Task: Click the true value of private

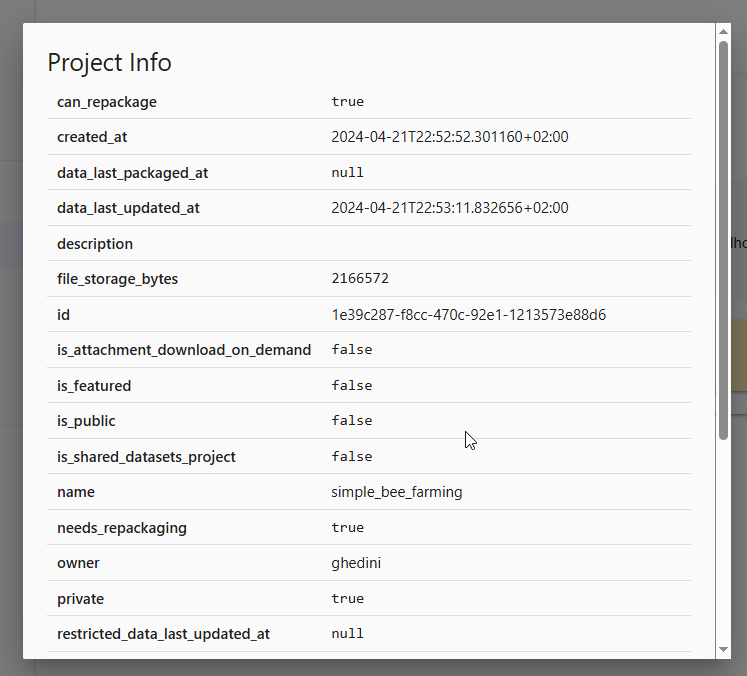Action: [348, 598]
